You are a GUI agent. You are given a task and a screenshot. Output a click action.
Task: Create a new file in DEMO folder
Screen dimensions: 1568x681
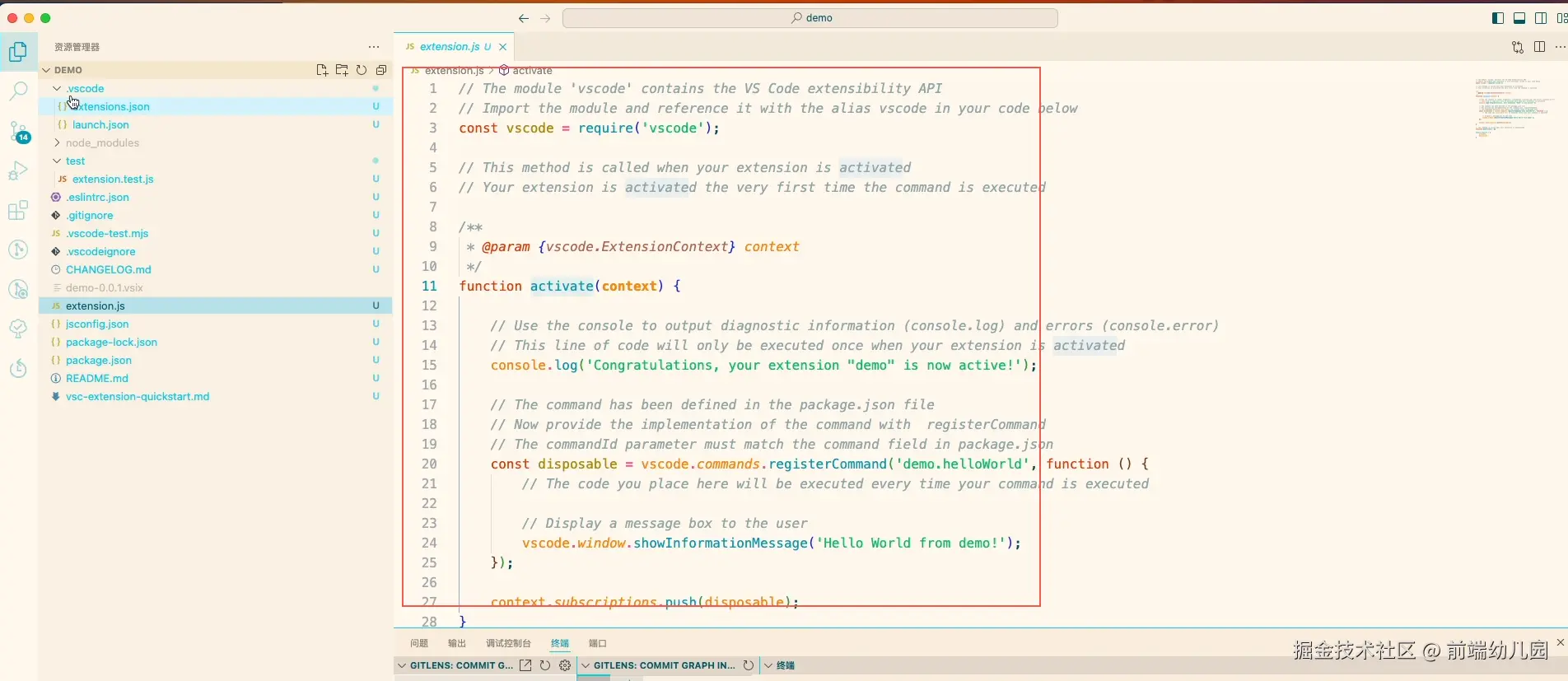(x=322, y=70)
